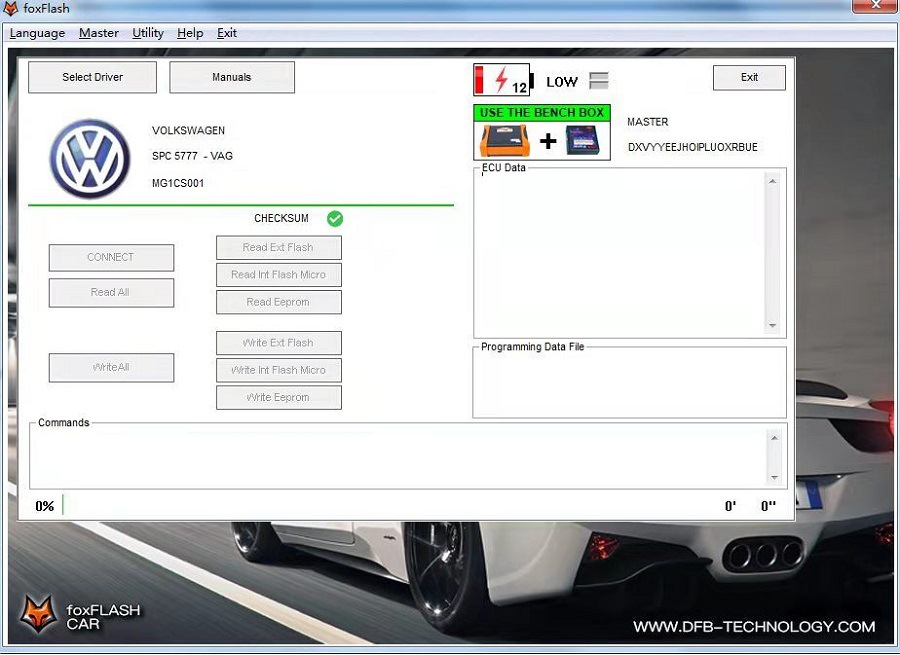Click the MG1CS001 ECU label
This screenshot has height=655, width=900.
178,184
